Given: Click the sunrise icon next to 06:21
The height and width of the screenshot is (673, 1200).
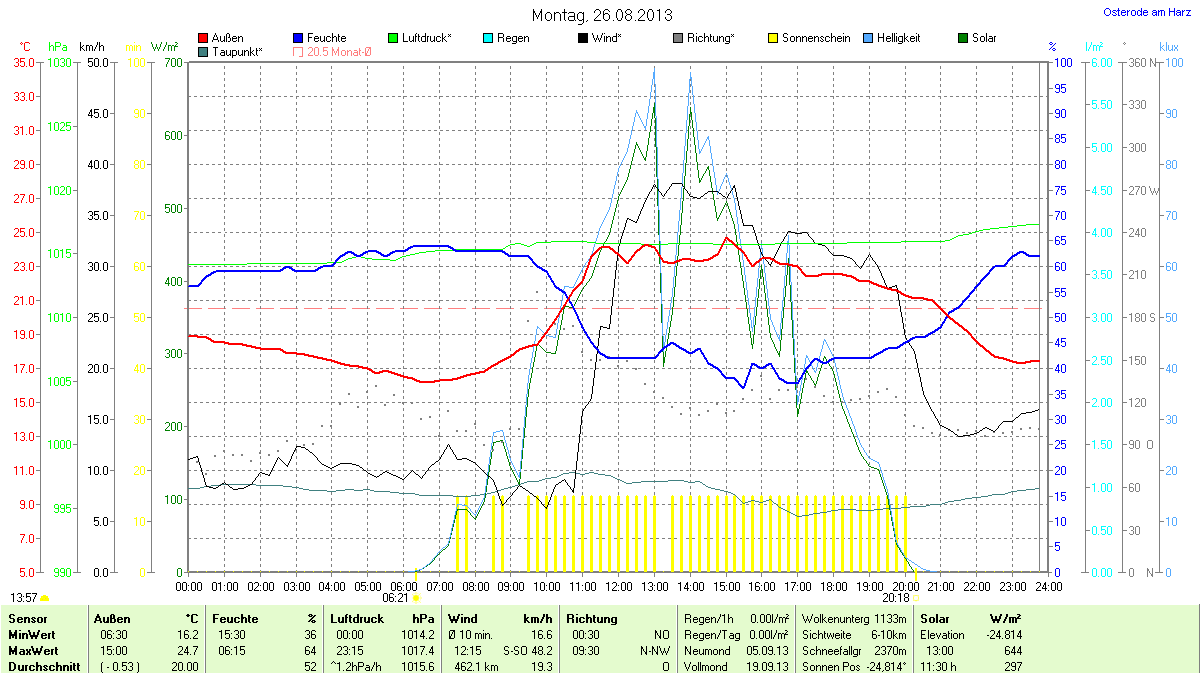Looking at the screenshot, I should [416, 598].
